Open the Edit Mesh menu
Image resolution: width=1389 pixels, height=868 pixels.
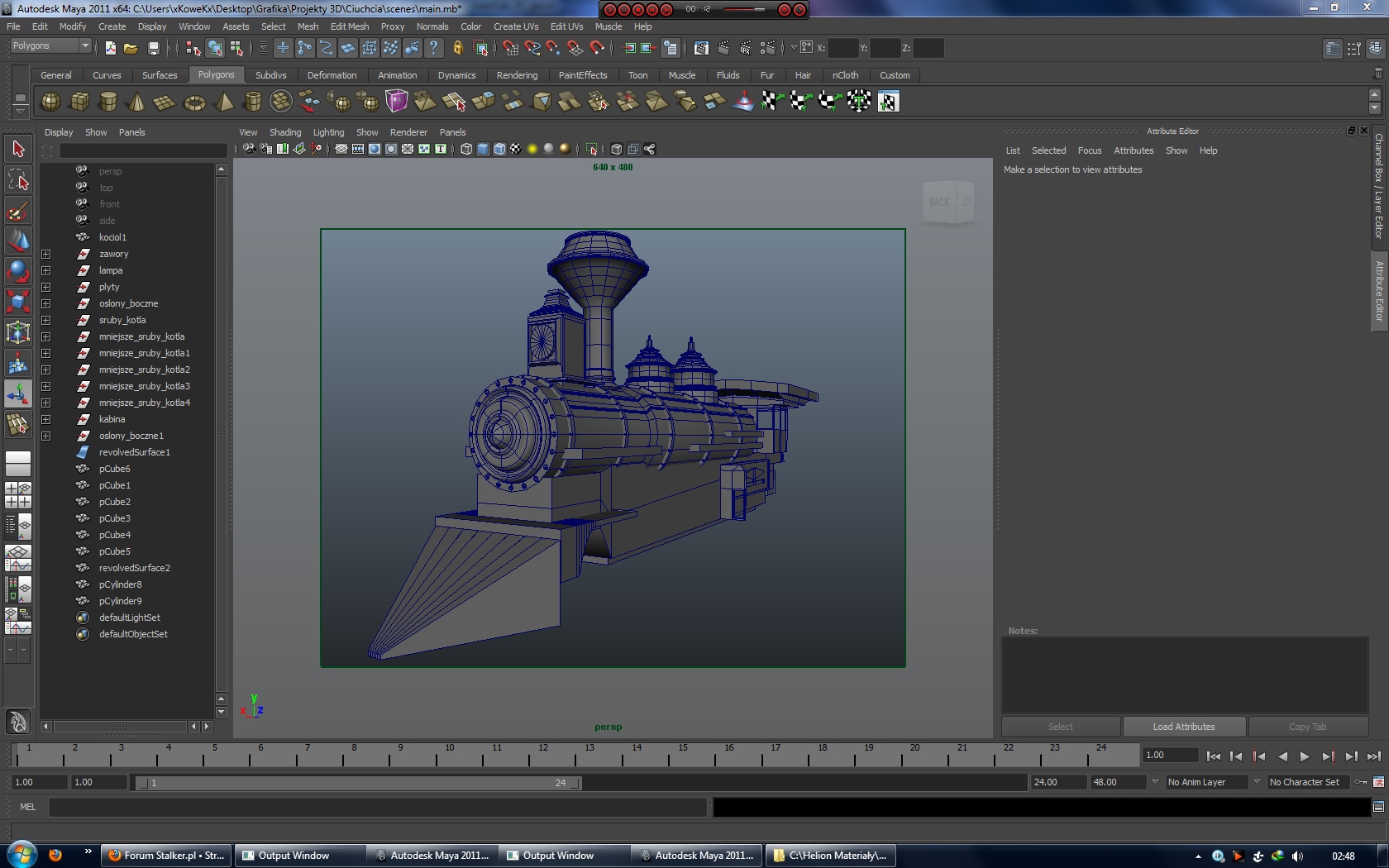[350, 26]
